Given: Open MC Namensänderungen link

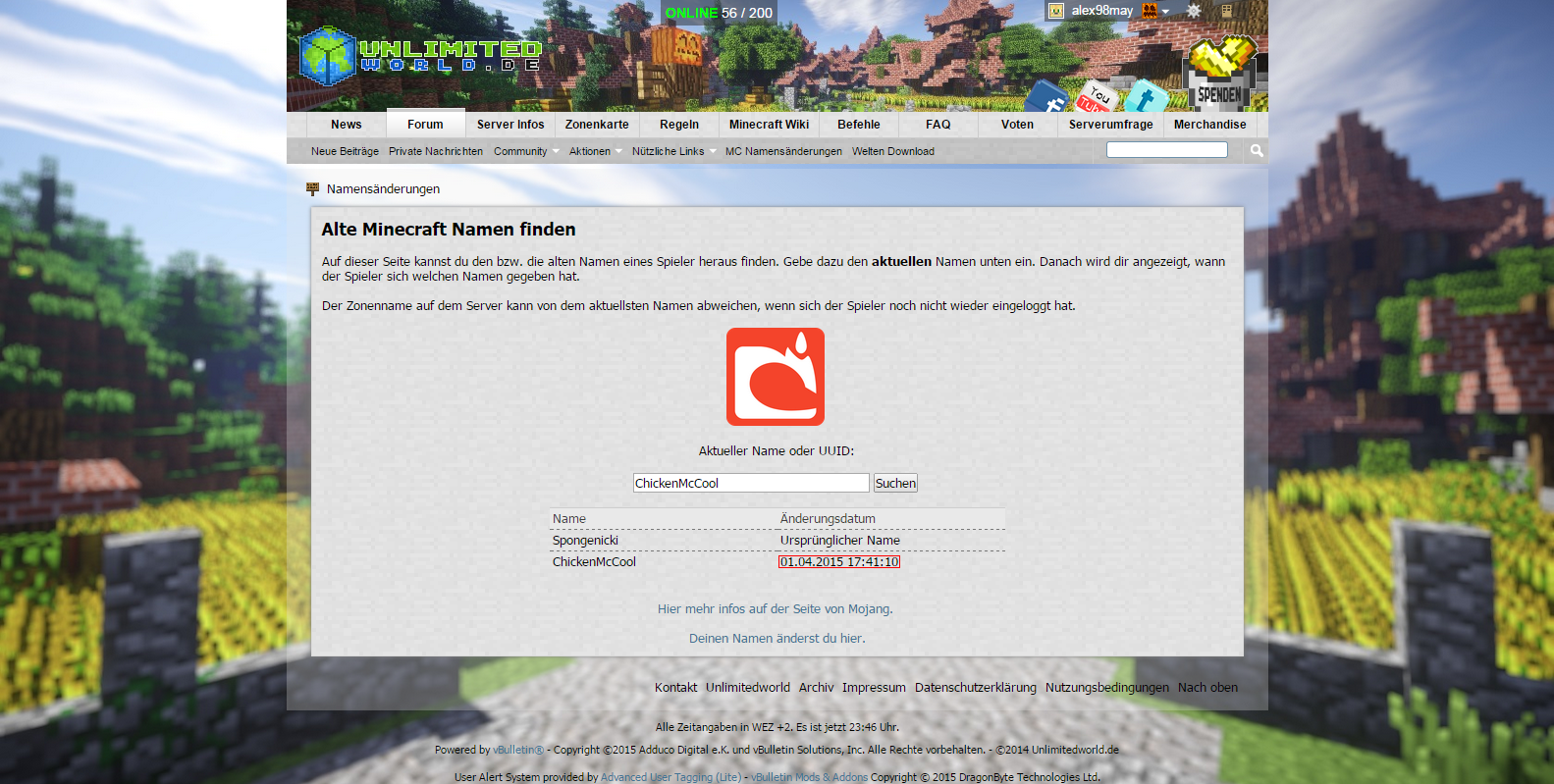Looking at the screenshot, I should [x=783, y=151].
